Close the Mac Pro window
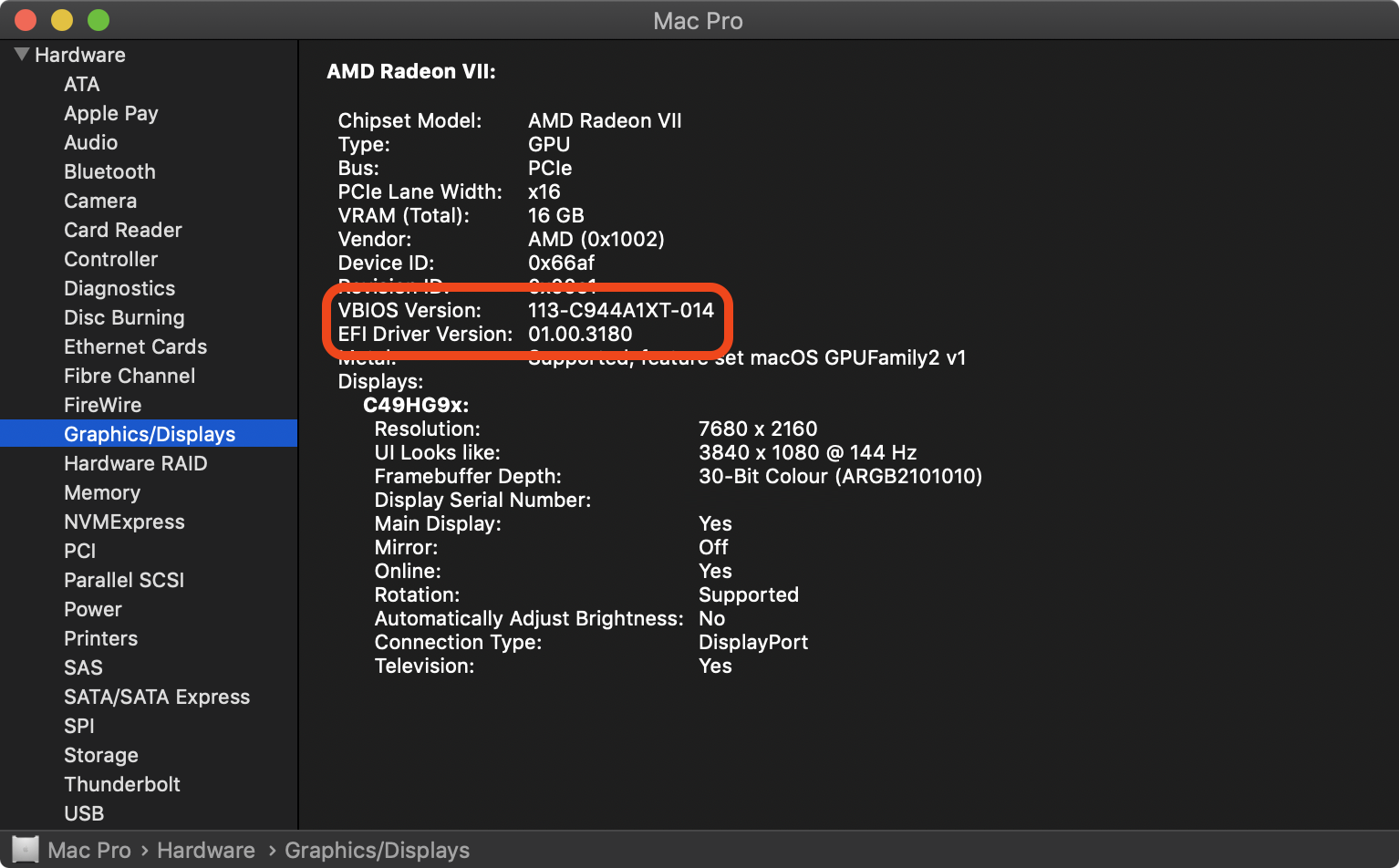 pyautogui.click(x=26, y=20)
